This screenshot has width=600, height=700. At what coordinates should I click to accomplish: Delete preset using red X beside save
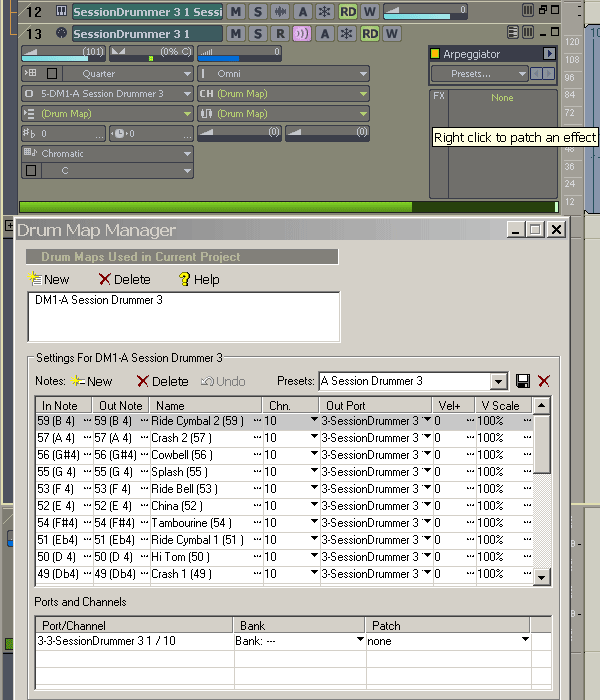pyautogui.click(x=544, y=381)
